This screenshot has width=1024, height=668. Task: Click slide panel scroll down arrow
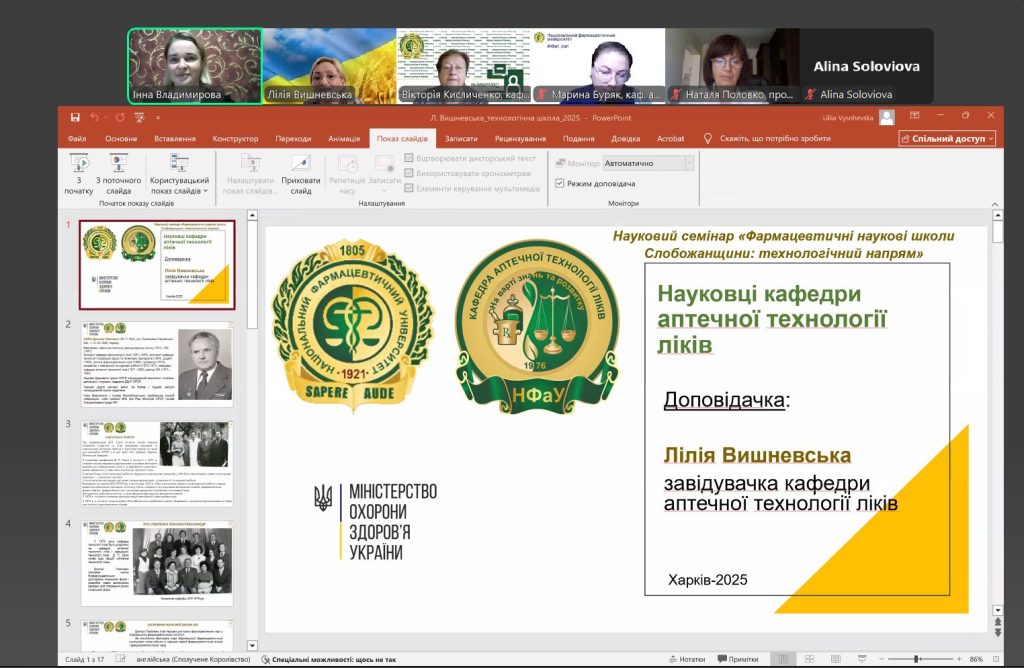[x=252, y=645]
